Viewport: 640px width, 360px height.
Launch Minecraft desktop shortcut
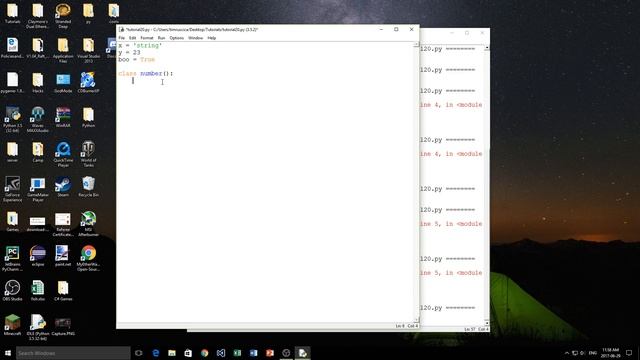pyautogui.click(x=12, y=325)
